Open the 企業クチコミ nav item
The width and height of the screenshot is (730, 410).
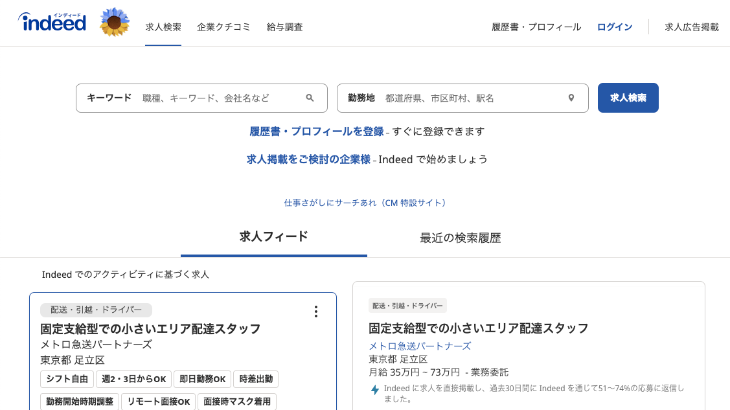[223, 27]
